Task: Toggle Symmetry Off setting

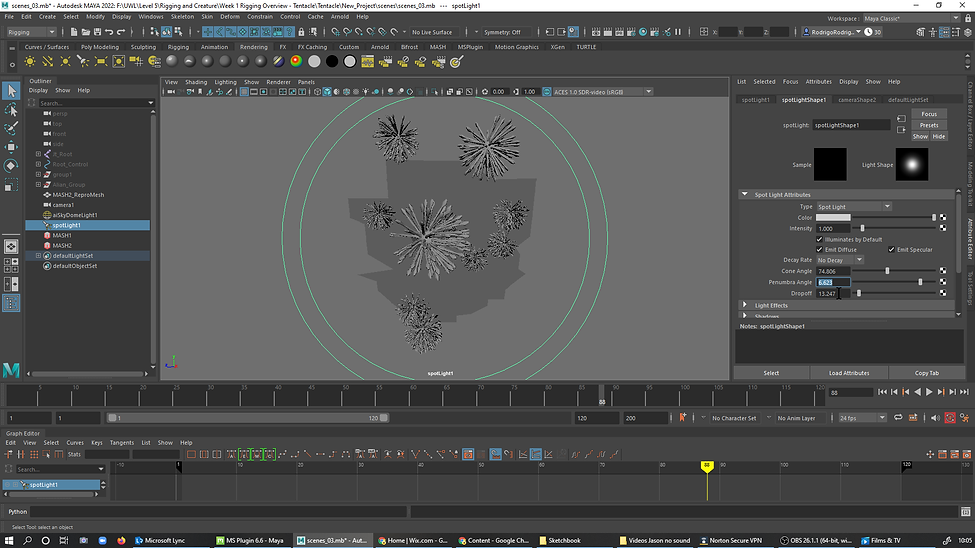Action: pos(502,32)
